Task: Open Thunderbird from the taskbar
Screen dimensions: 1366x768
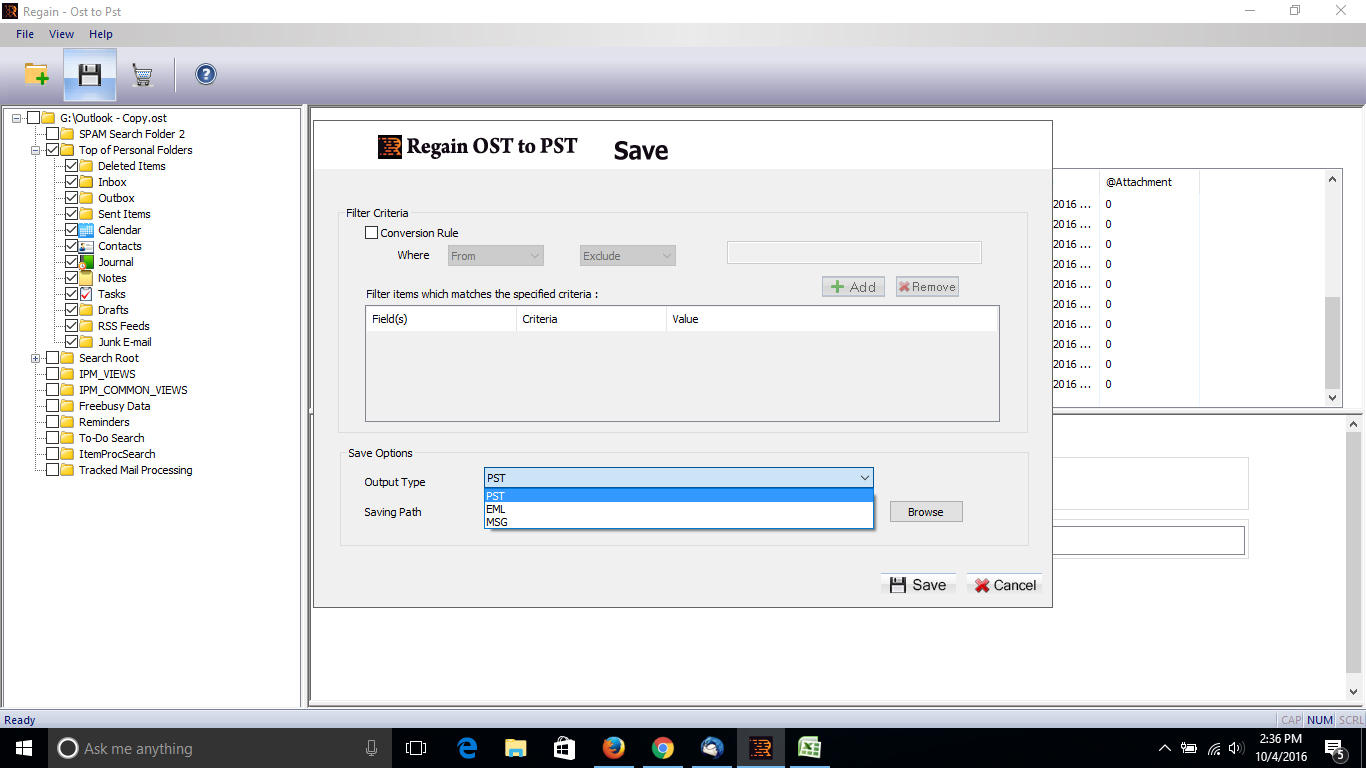Action: tap(712, 748)
